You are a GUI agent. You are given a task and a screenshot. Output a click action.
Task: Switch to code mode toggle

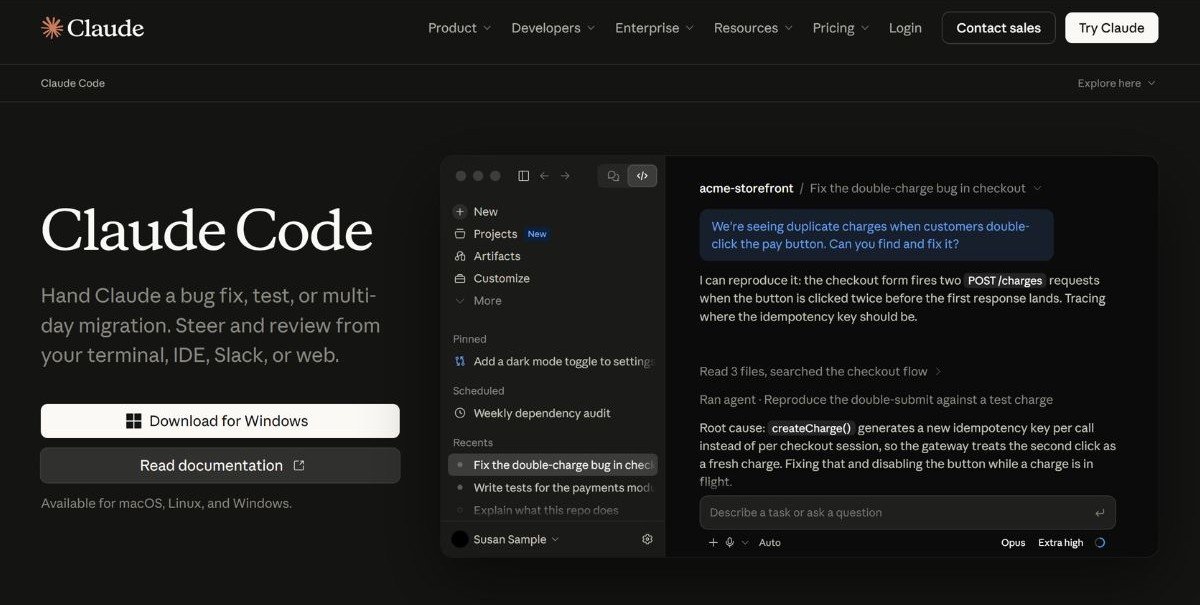pyautogui.click(x=642, y=176)
